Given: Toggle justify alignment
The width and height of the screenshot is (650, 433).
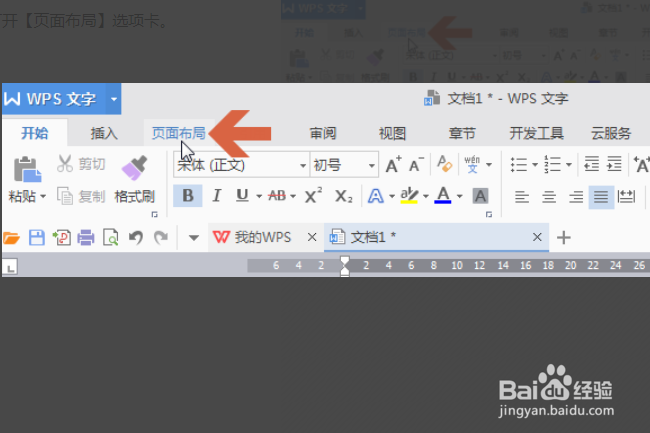Looking at the screenshot, I should [x=601, y=197].
